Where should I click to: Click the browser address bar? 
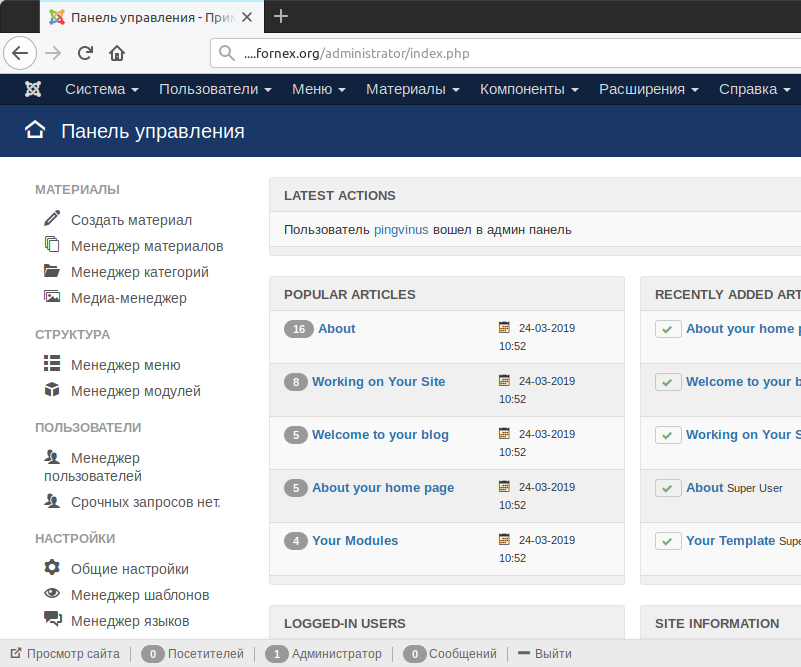(500, 54)
